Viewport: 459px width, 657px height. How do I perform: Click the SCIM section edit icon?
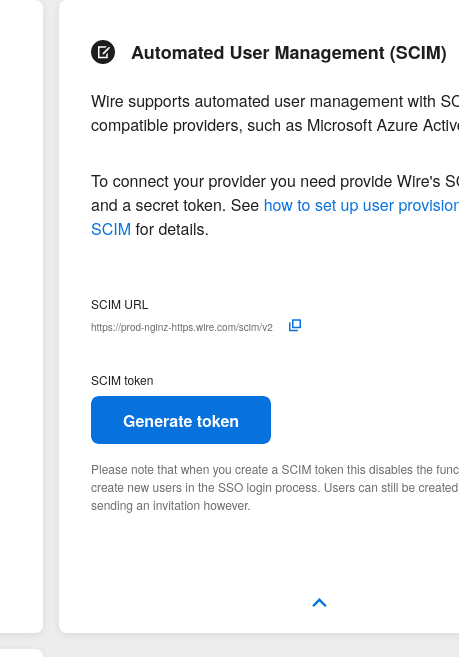click(x=103, y=52)
